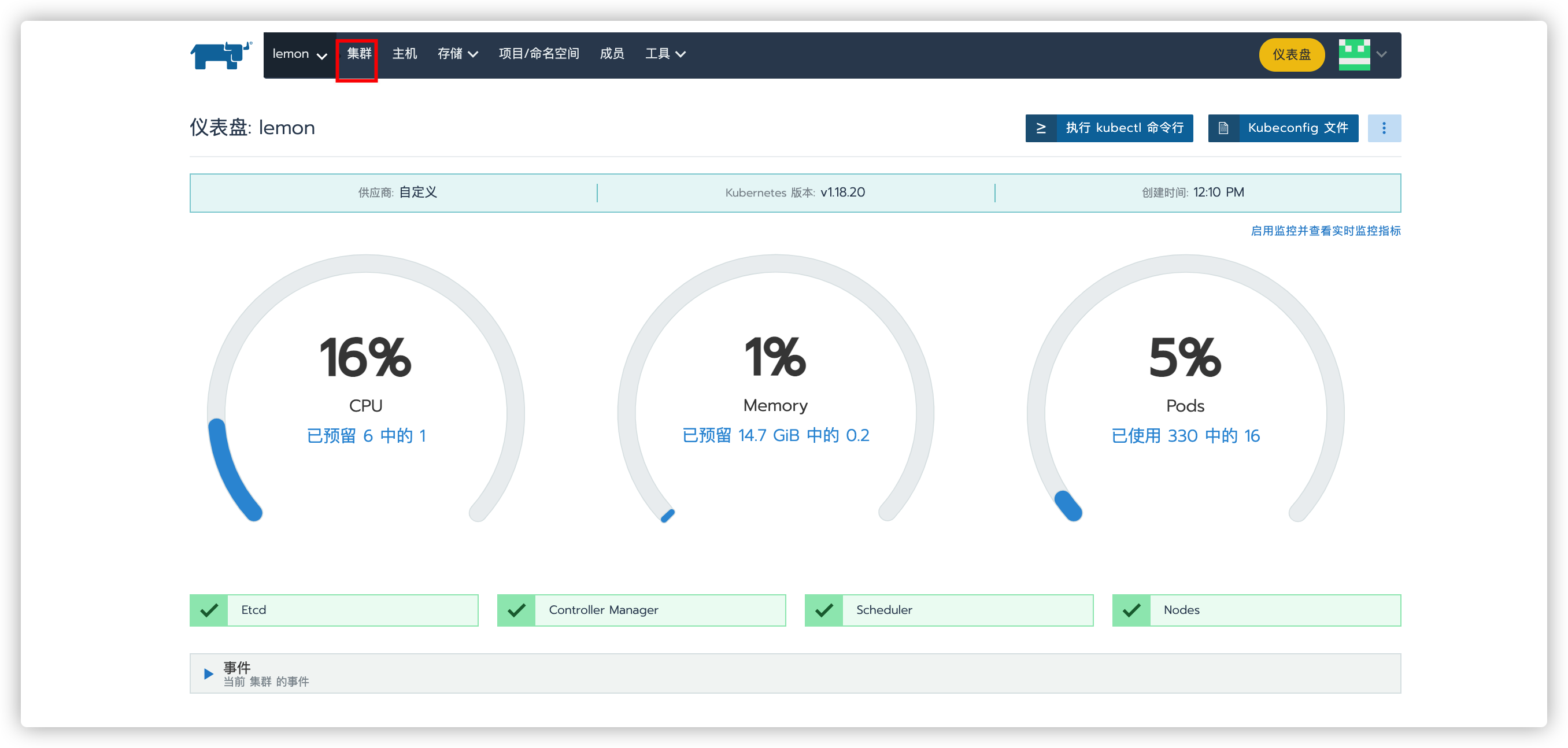Click Kubernetes 版本 v1.18.20 text
1568x748 pixels.
(x=795, y=192)
